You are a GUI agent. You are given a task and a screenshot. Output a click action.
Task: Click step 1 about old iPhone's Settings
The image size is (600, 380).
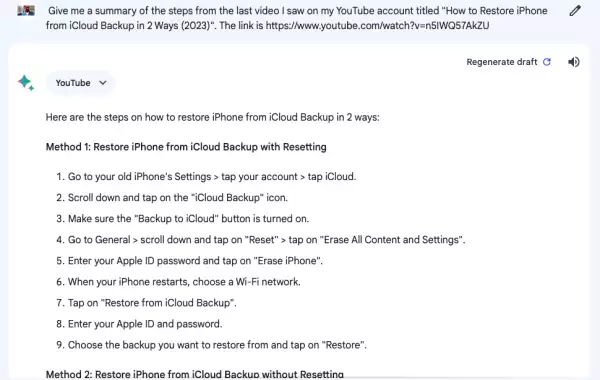206,176
